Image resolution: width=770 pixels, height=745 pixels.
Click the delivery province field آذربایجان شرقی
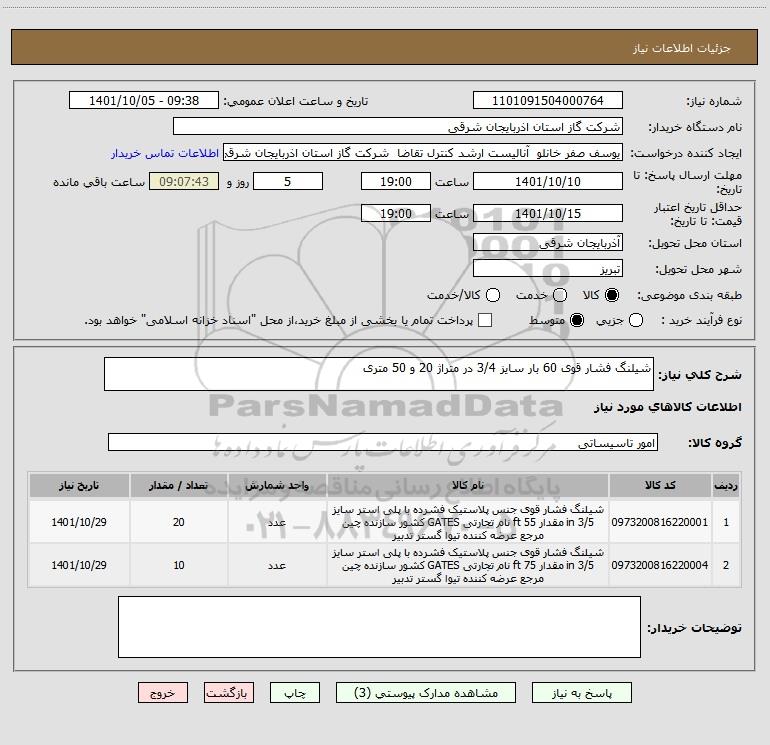coord(548,243)
